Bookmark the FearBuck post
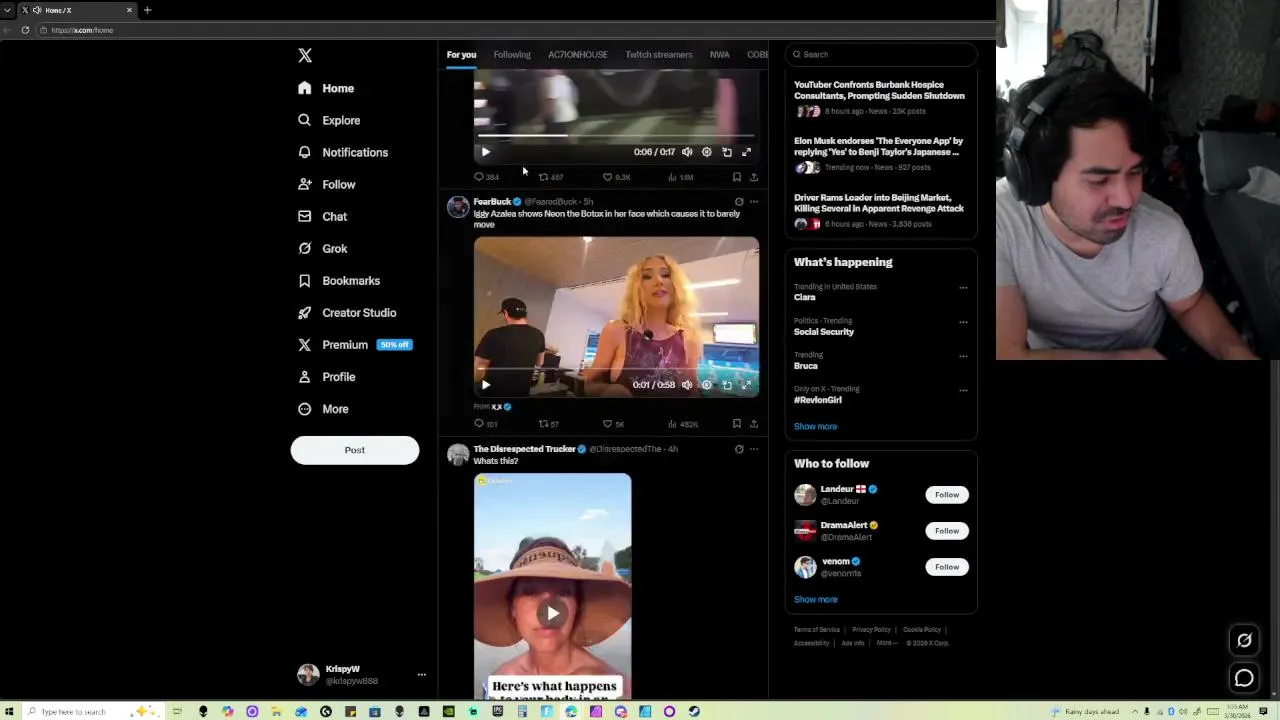 [737, 424]
